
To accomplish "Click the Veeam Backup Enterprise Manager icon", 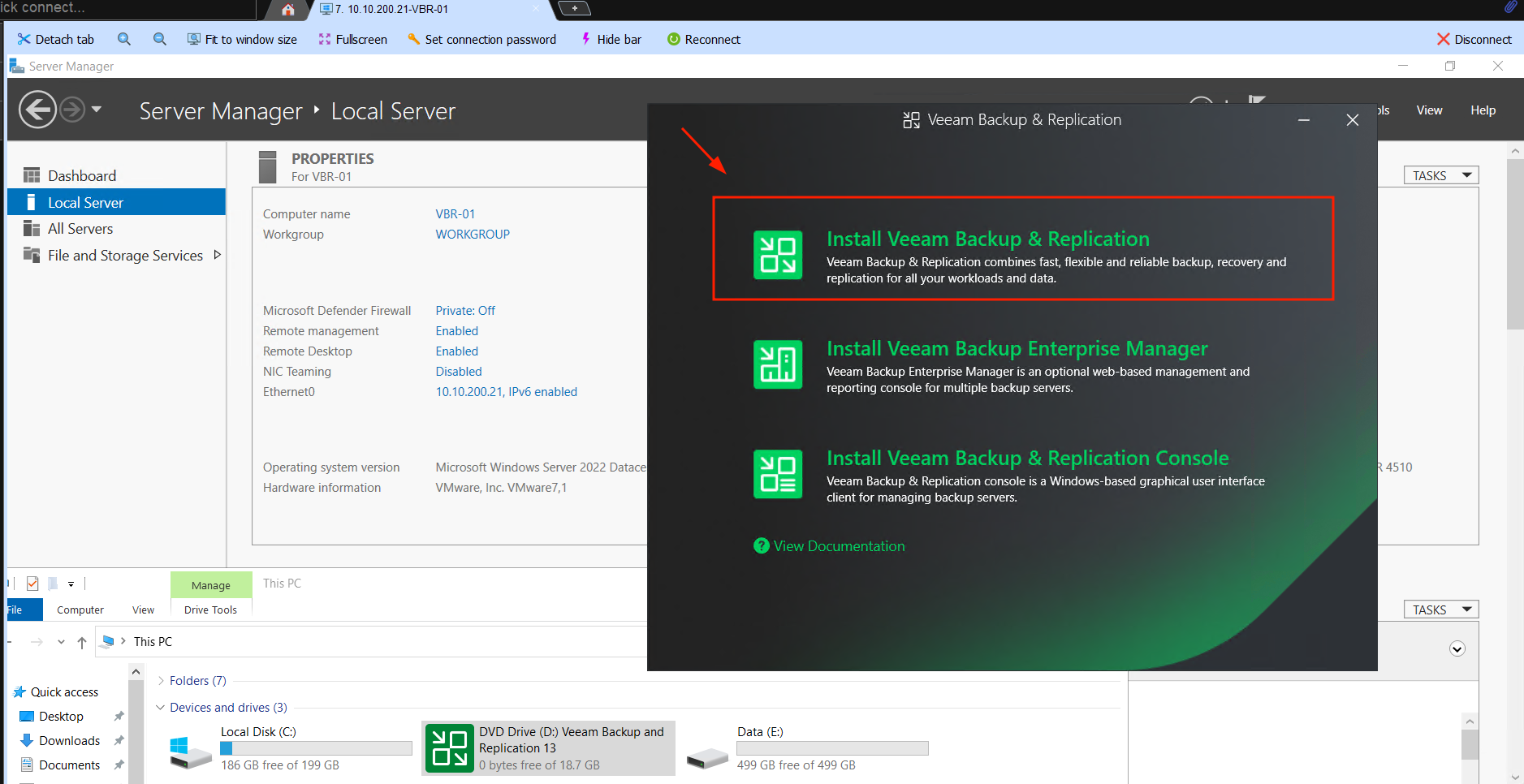I will click(778, 364).
